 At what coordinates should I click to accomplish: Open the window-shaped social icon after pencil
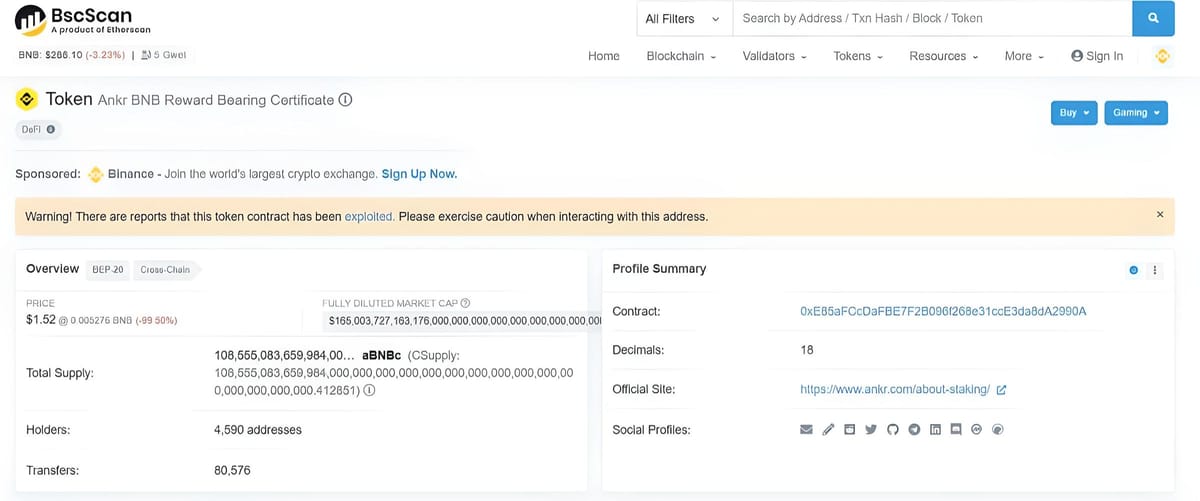850,430
